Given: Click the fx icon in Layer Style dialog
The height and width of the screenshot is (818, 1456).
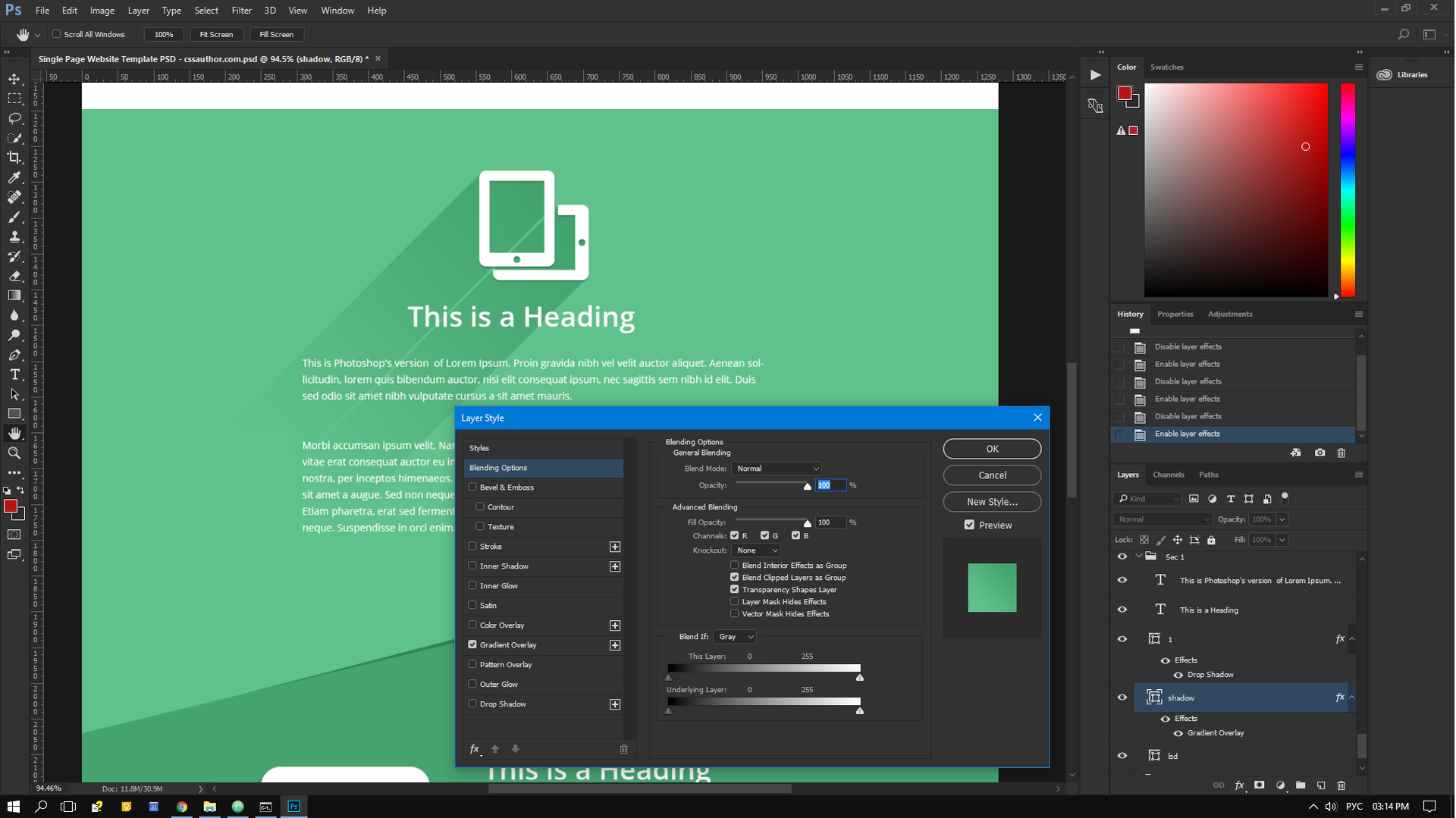Looking at the screenshot, I should coord(475,749).
